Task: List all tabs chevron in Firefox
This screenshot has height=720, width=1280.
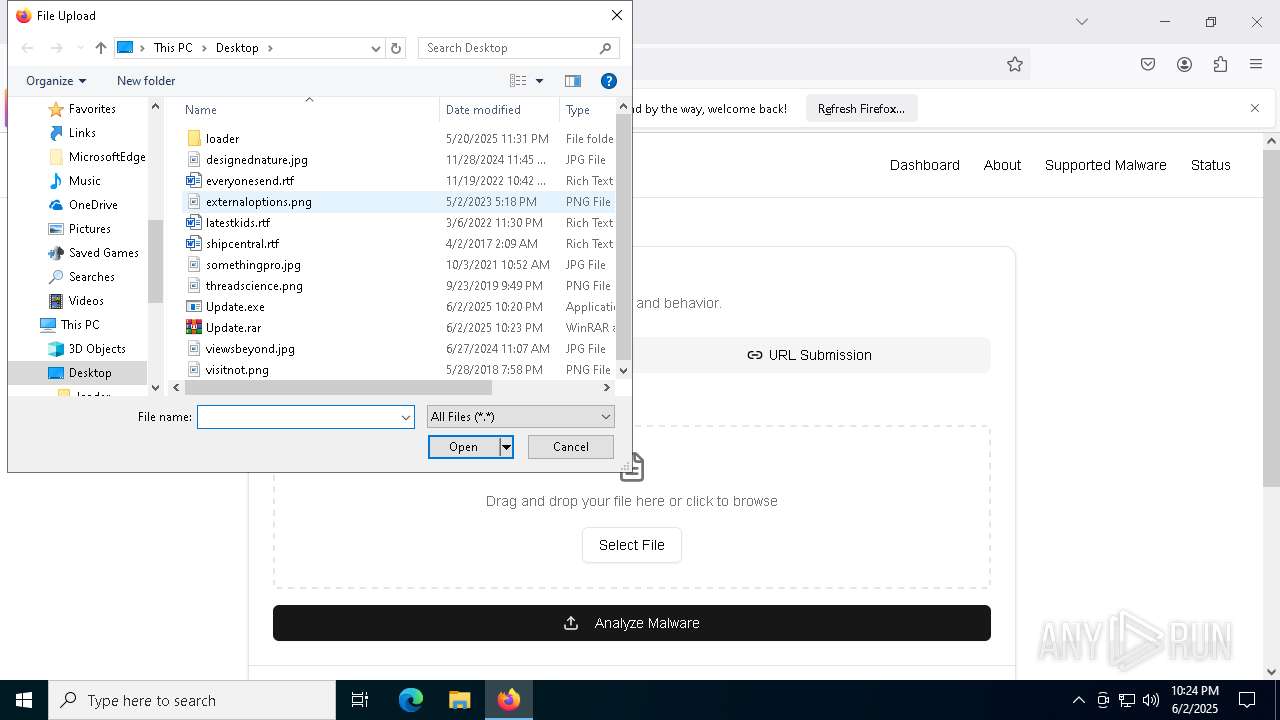Action: [1081, 22]
